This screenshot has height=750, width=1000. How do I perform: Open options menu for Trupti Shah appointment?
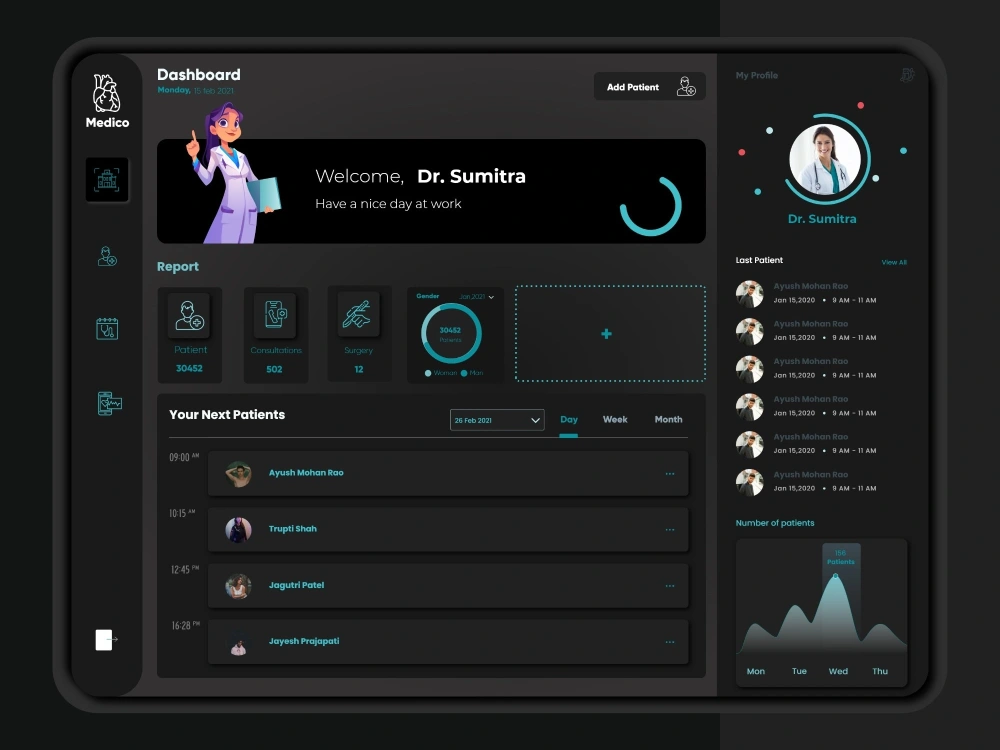(x=670, y=530)
